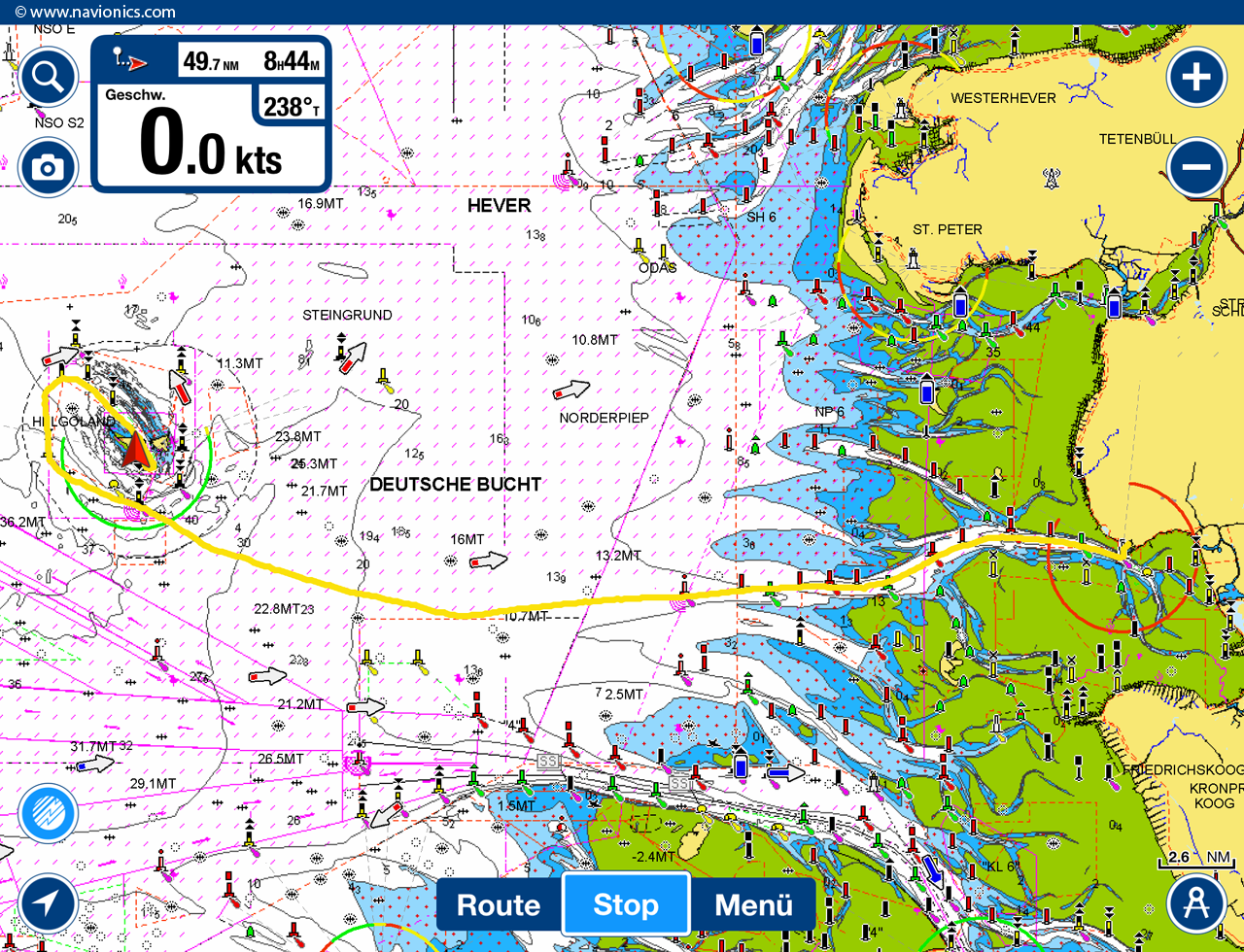Open the Menü button
The height and width of the screenshot is (952, 1244).
(753, 905)
